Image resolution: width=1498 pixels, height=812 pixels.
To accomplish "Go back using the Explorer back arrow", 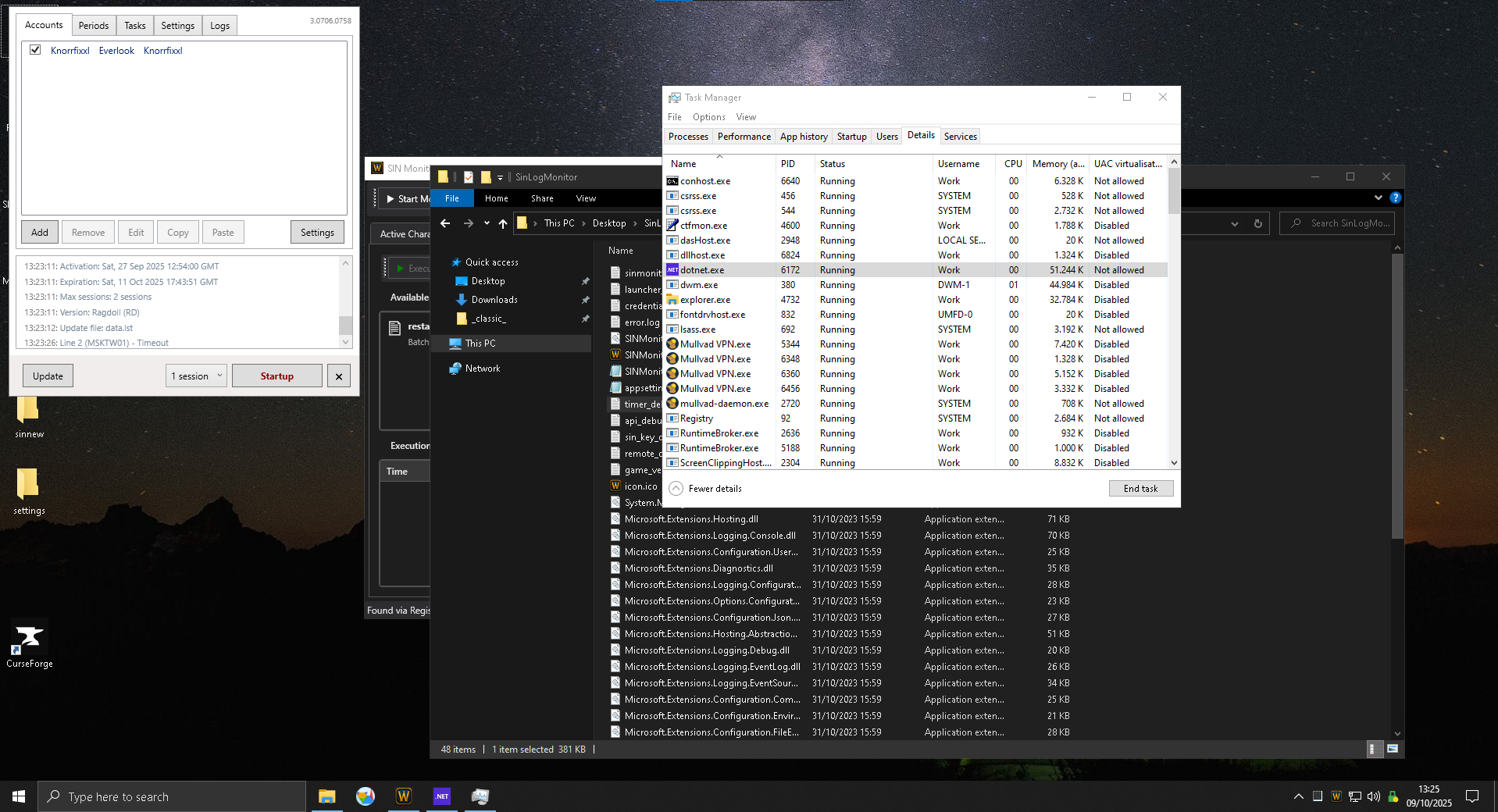I will (x=445, y=223).
